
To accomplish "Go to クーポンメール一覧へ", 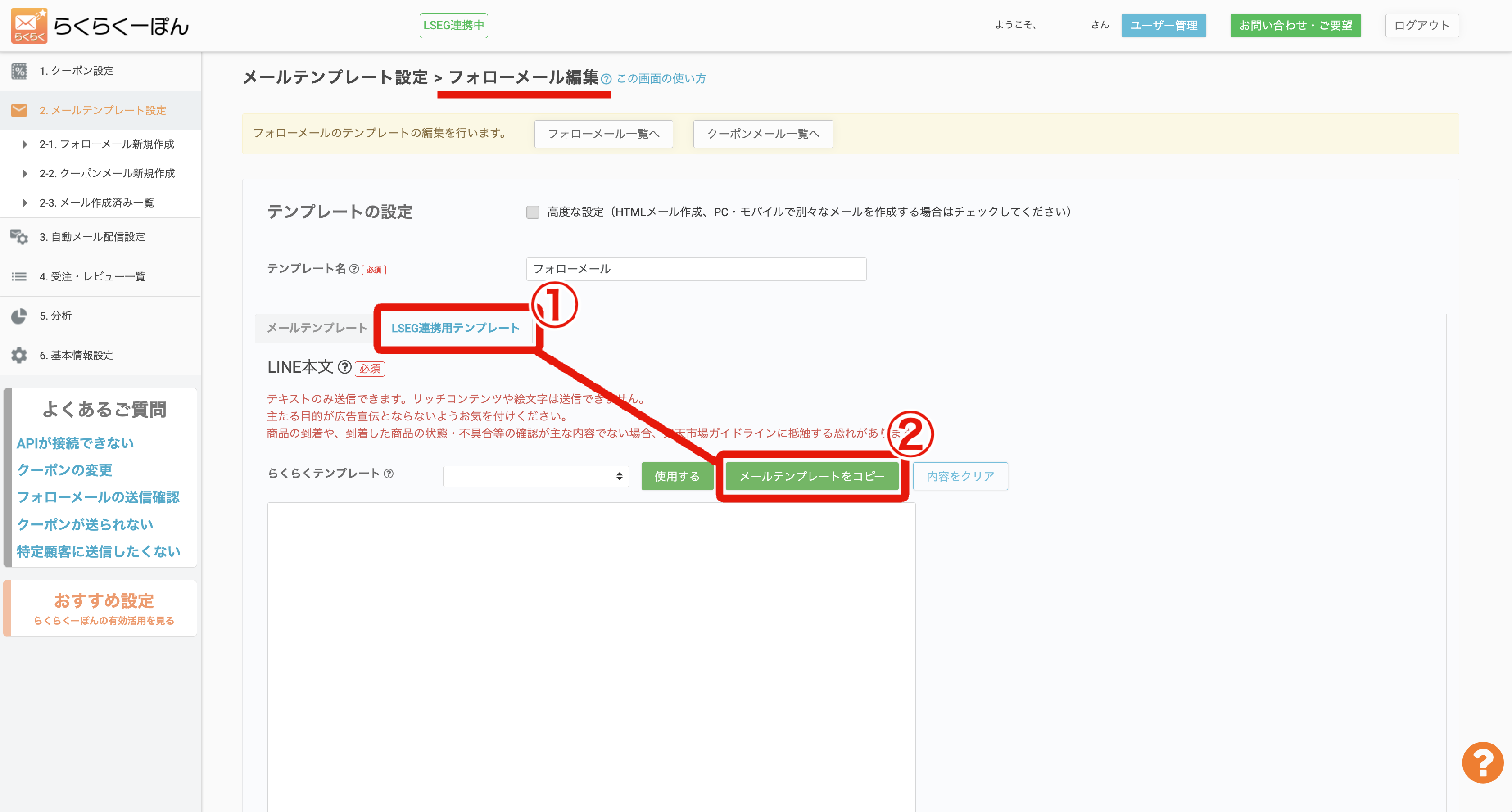I will 763,134.
